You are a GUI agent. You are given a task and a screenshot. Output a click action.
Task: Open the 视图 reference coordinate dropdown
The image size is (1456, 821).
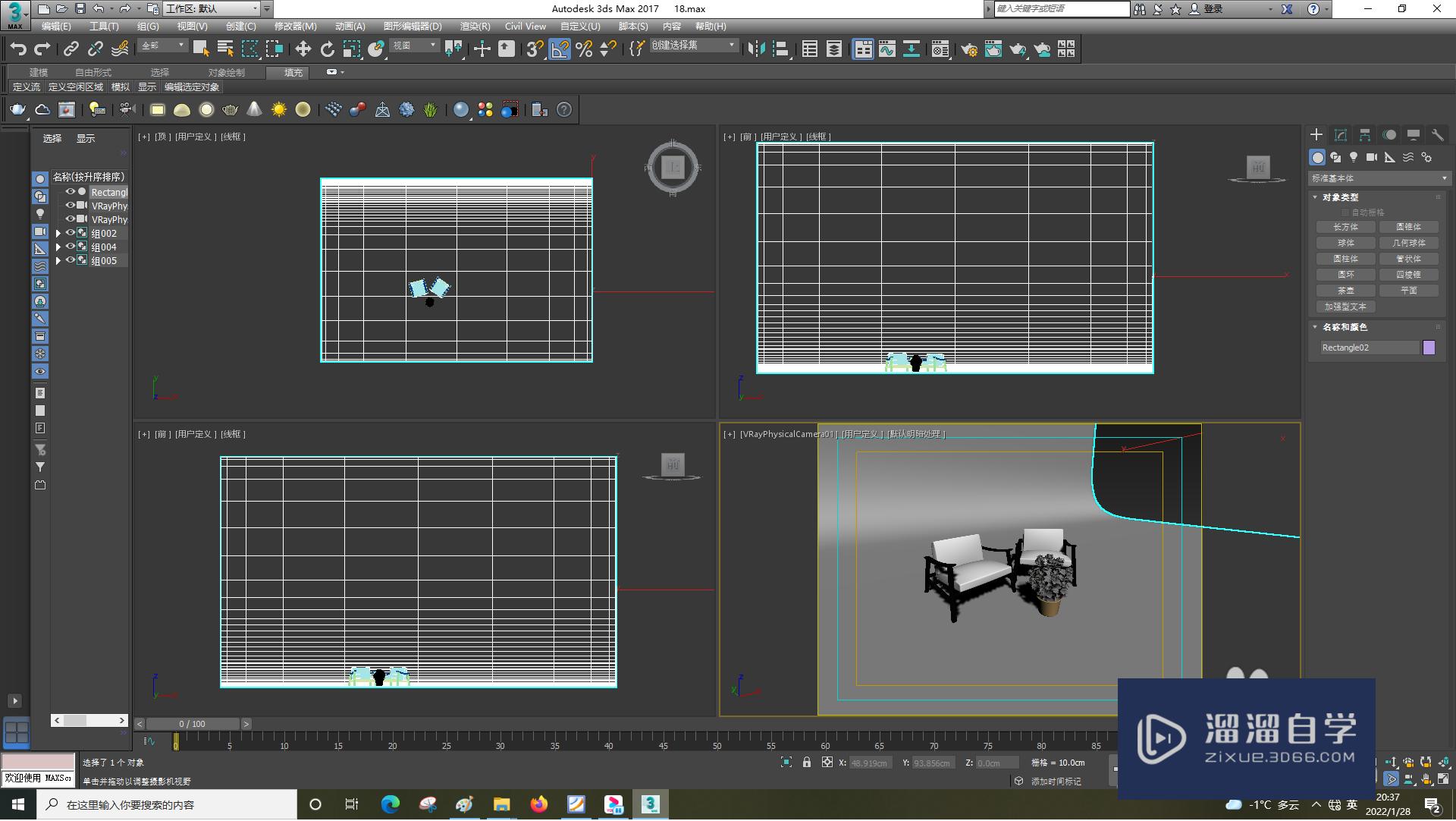click(414, 46)
